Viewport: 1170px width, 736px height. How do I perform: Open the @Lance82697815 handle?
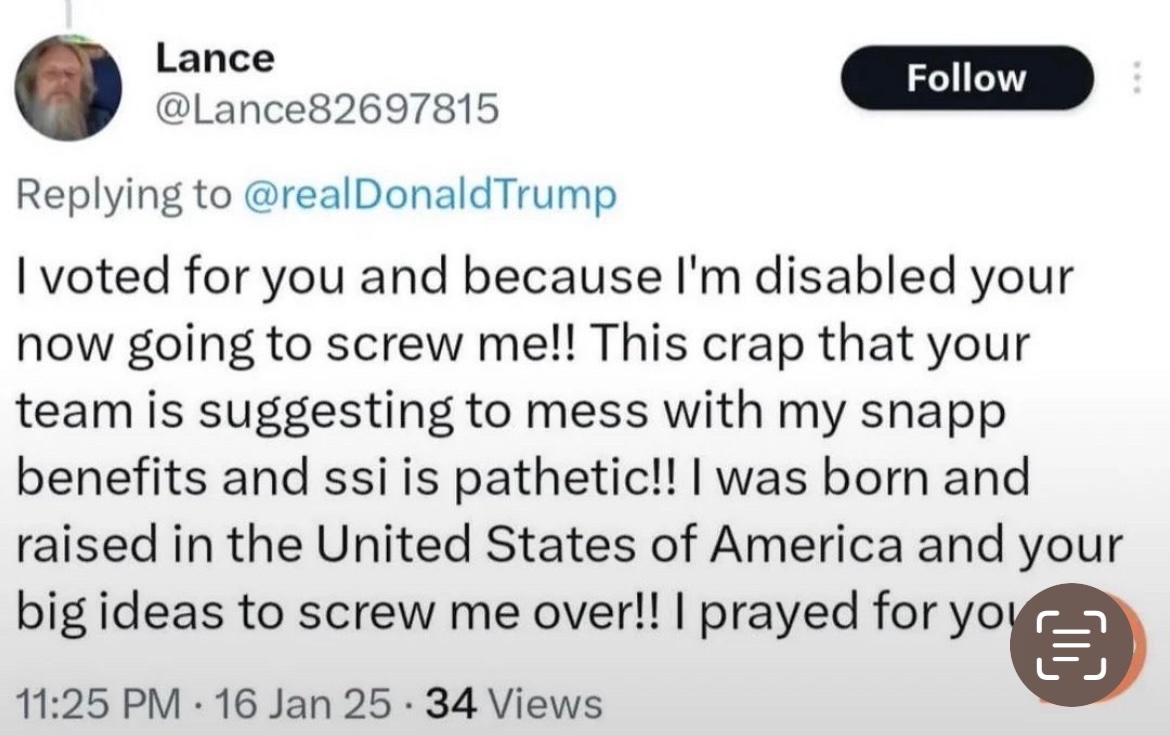coord(326,109)
